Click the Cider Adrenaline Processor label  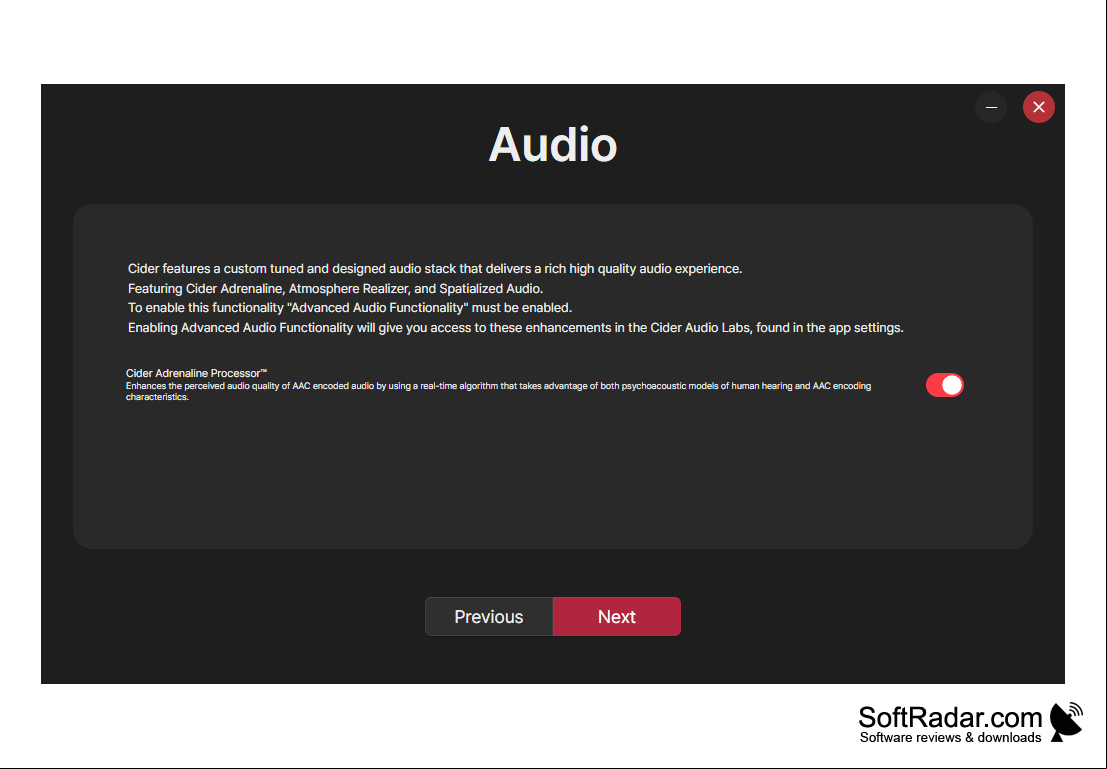(196, 373)
